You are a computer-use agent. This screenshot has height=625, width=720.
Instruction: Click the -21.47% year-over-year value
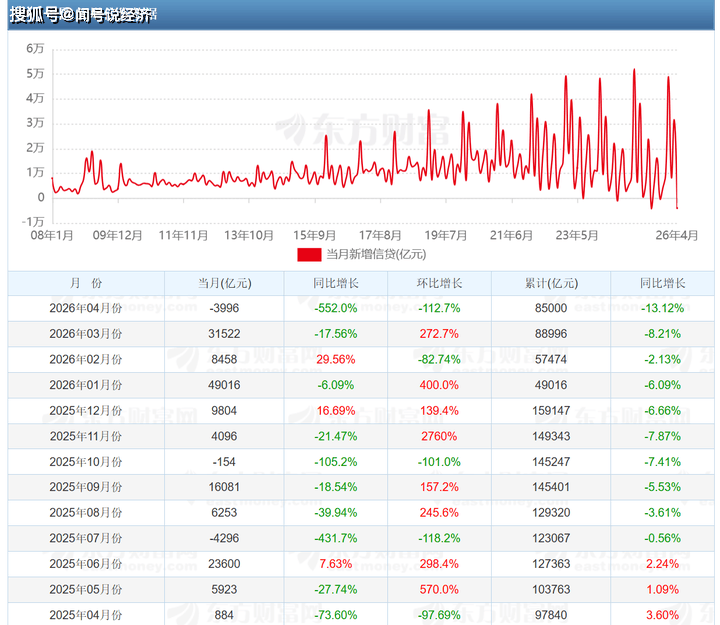336,436
